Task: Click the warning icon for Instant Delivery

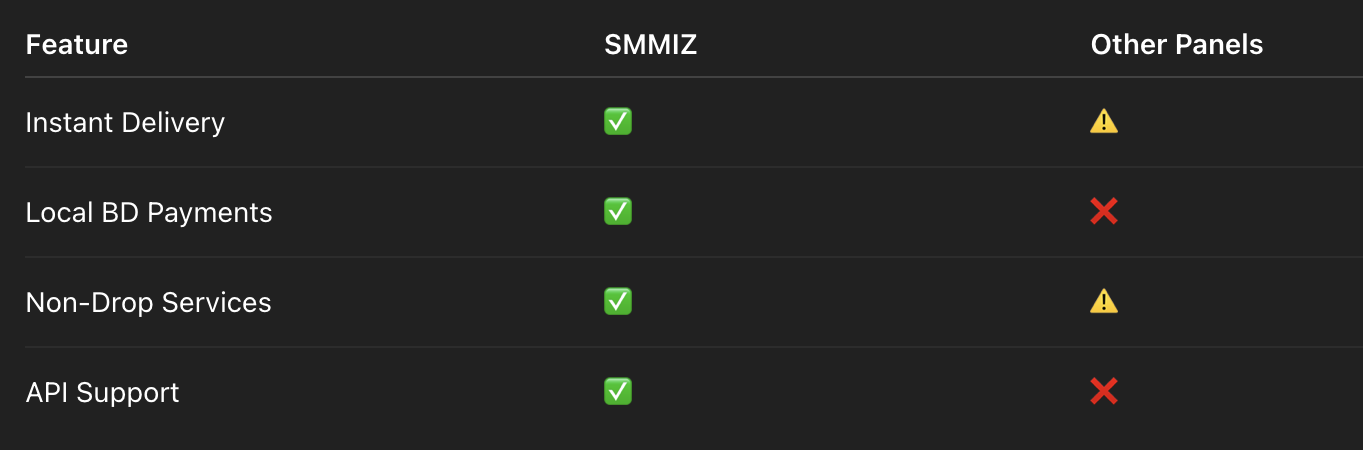Action: [1104, 122]
